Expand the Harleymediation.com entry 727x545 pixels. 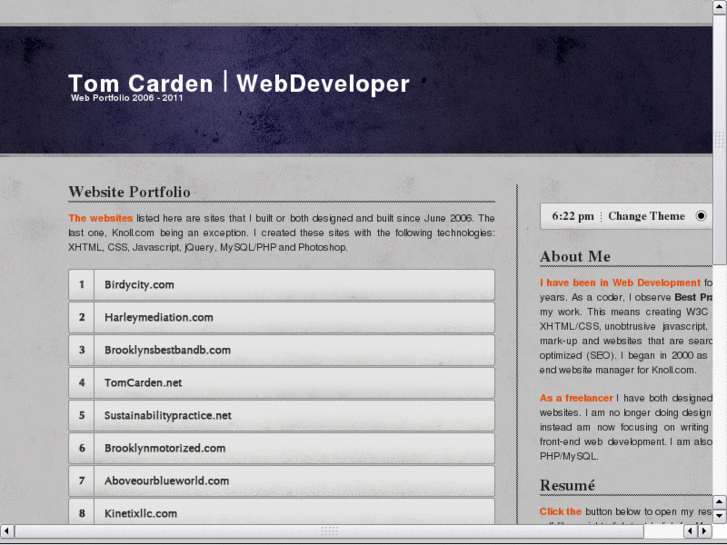[x=281, y=317]
